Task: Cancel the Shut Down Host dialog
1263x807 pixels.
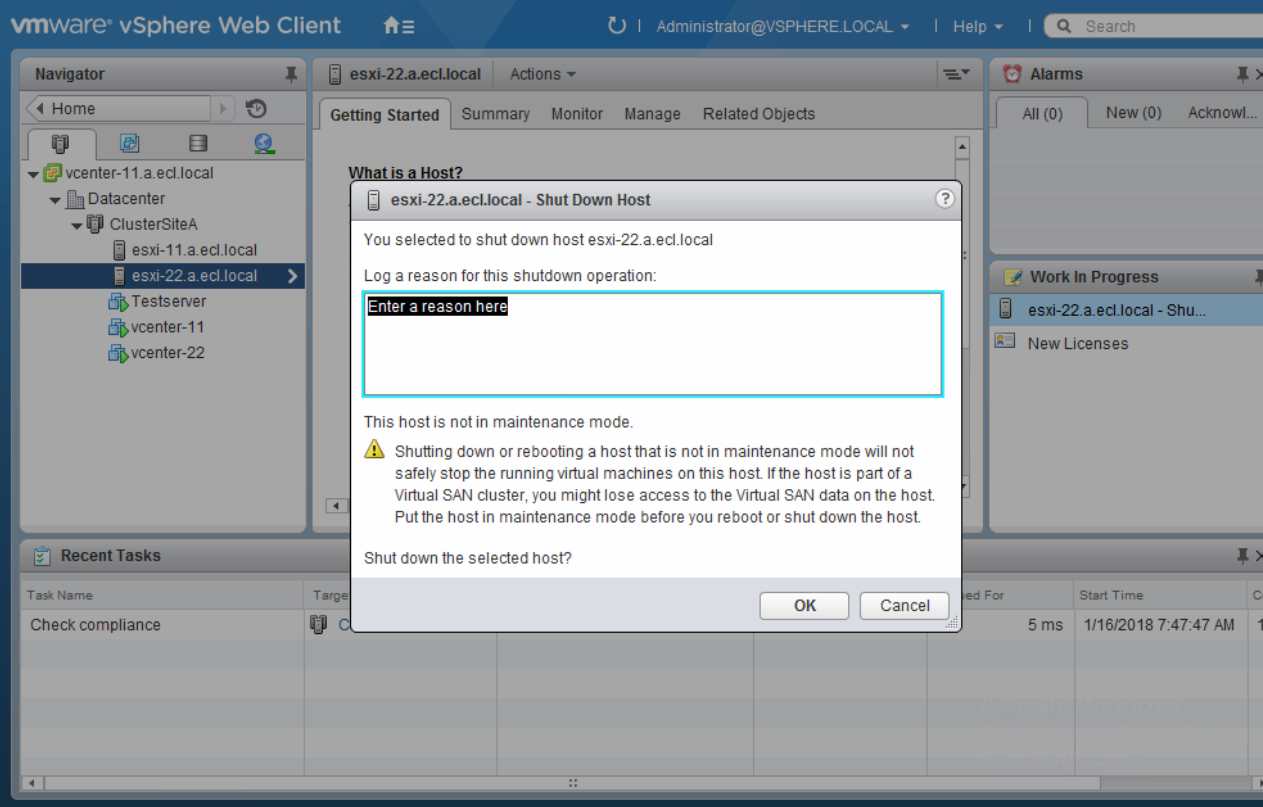Action: (904, 606)
